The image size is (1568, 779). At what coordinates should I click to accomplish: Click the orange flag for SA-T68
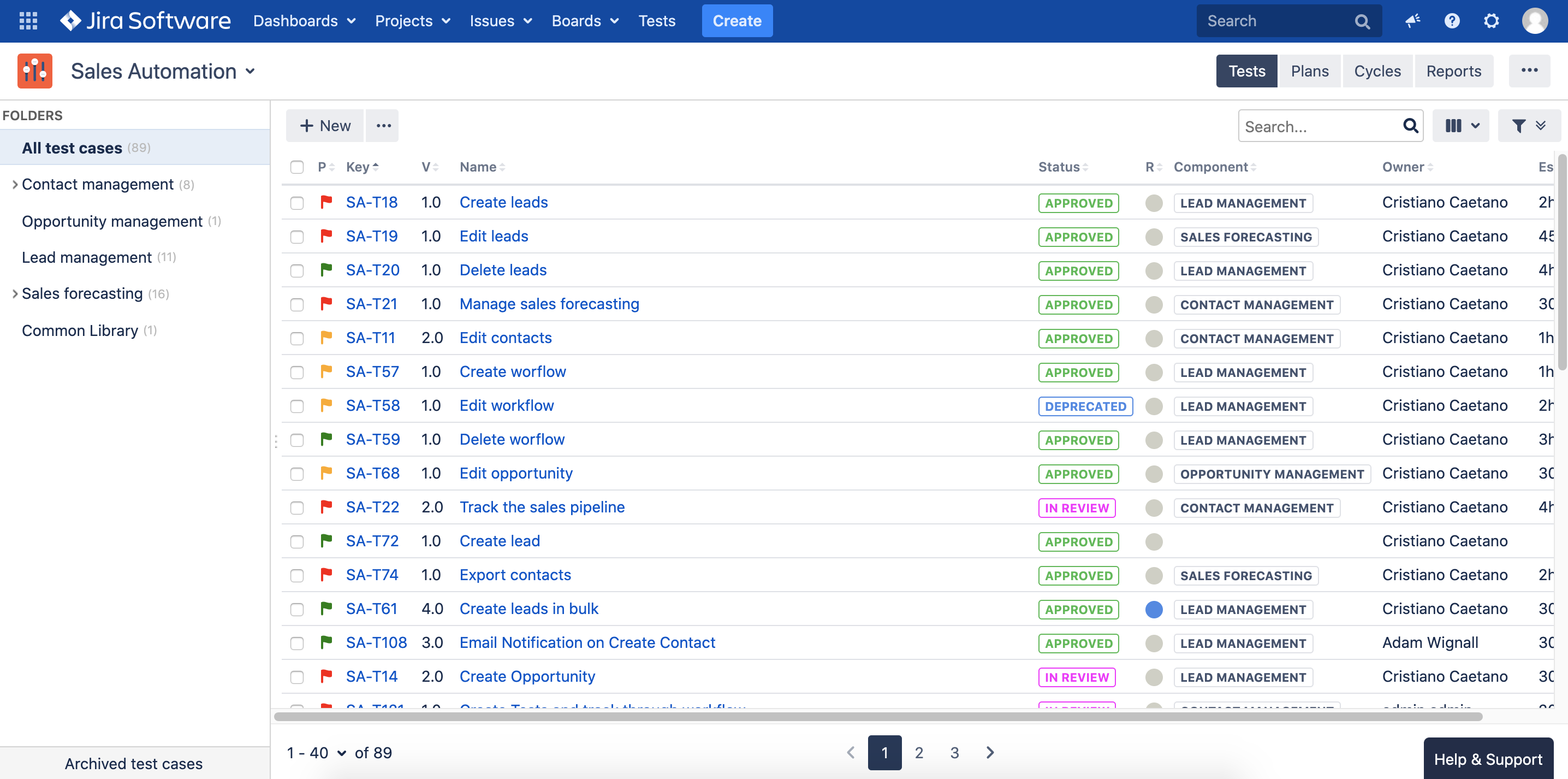point(326,472)
